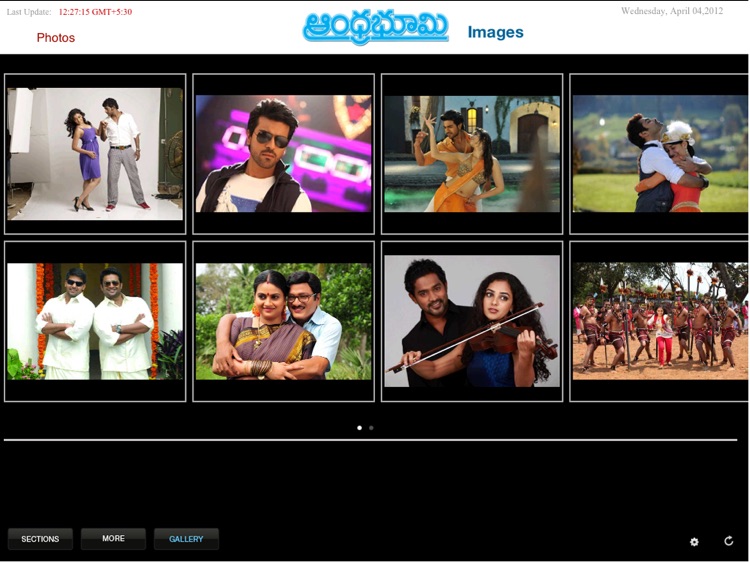Open photo of couple in studio shoot
This screenshot has height=563, width=750.
[95, 154]
